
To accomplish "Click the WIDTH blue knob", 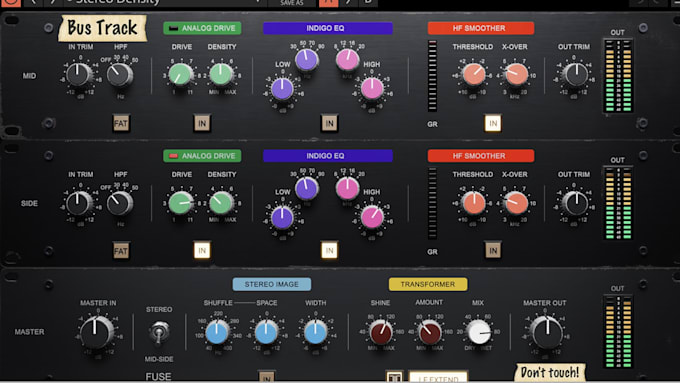I will (315, 332).
